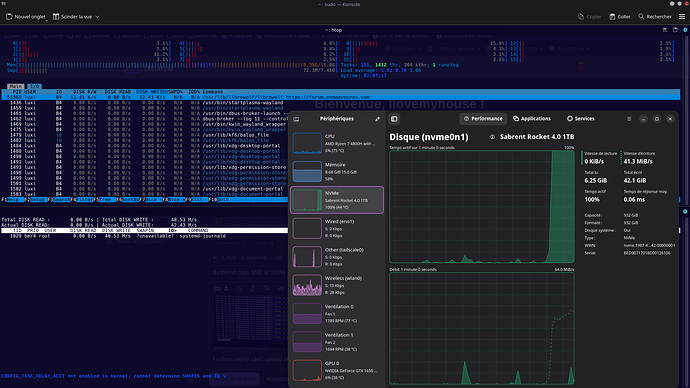Click Scinder la vue split view button
This screenshot has width=690, height=388.
72,17
